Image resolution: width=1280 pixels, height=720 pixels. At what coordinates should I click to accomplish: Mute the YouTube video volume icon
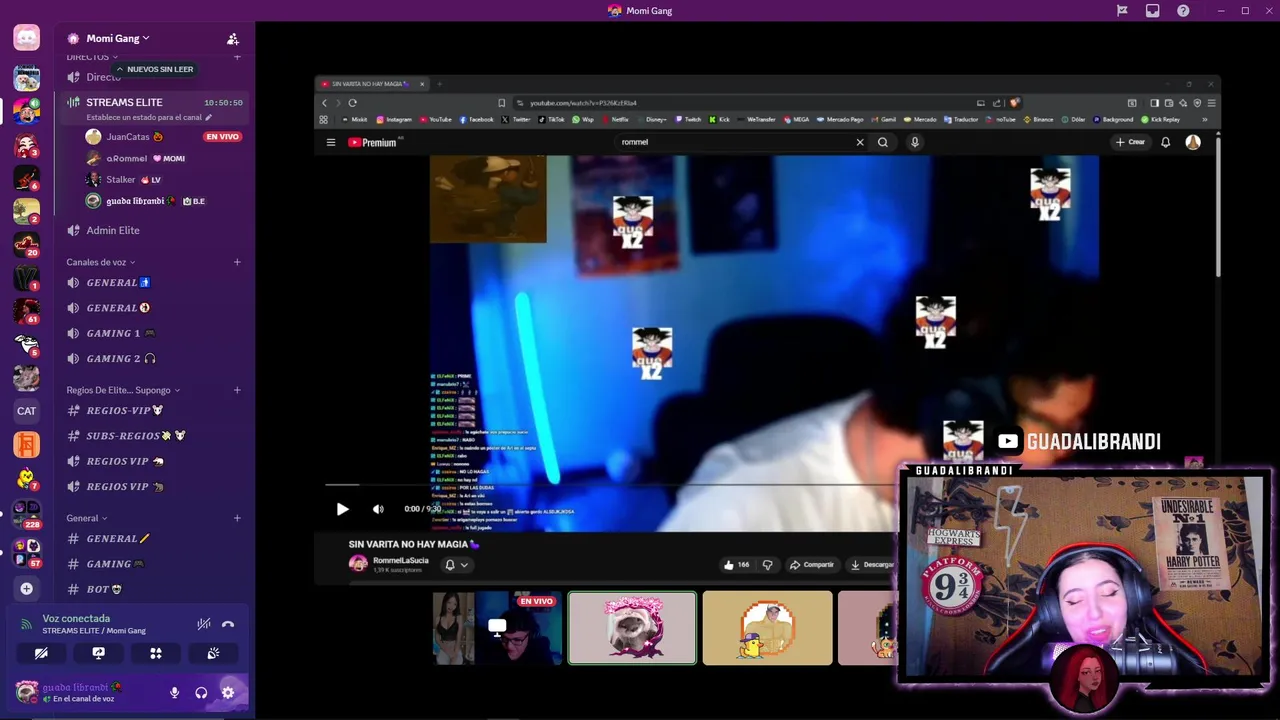(x=378, y=509)
